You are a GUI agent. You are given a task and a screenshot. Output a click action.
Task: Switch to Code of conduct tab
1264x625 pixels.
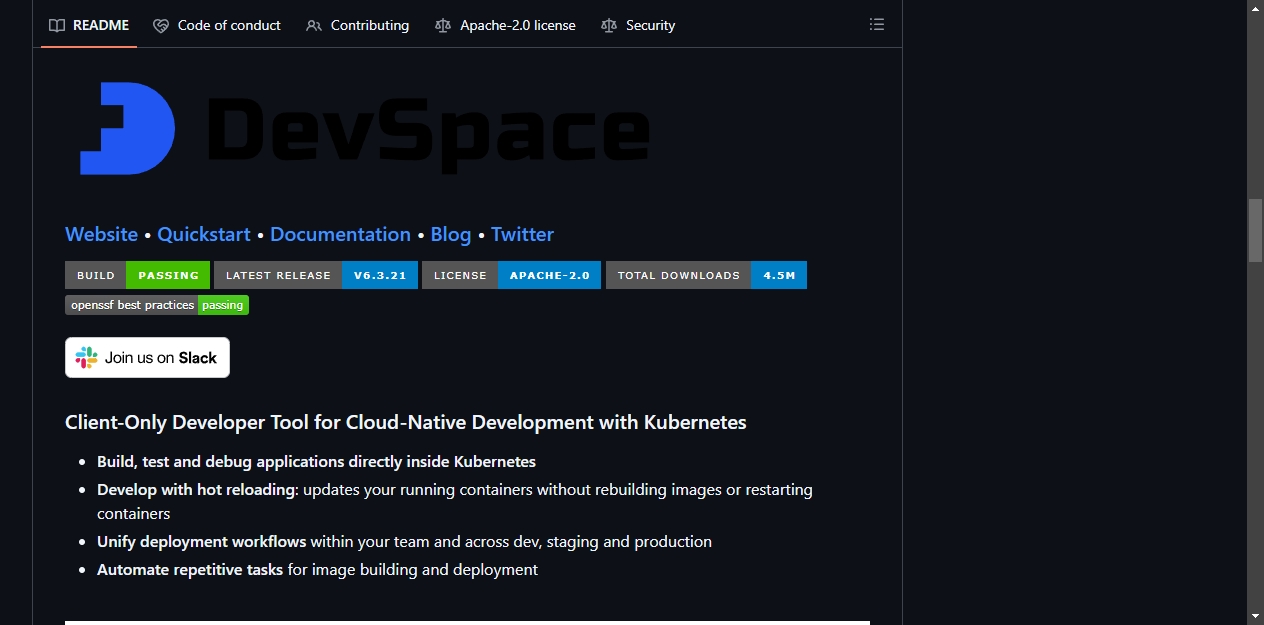217,25
